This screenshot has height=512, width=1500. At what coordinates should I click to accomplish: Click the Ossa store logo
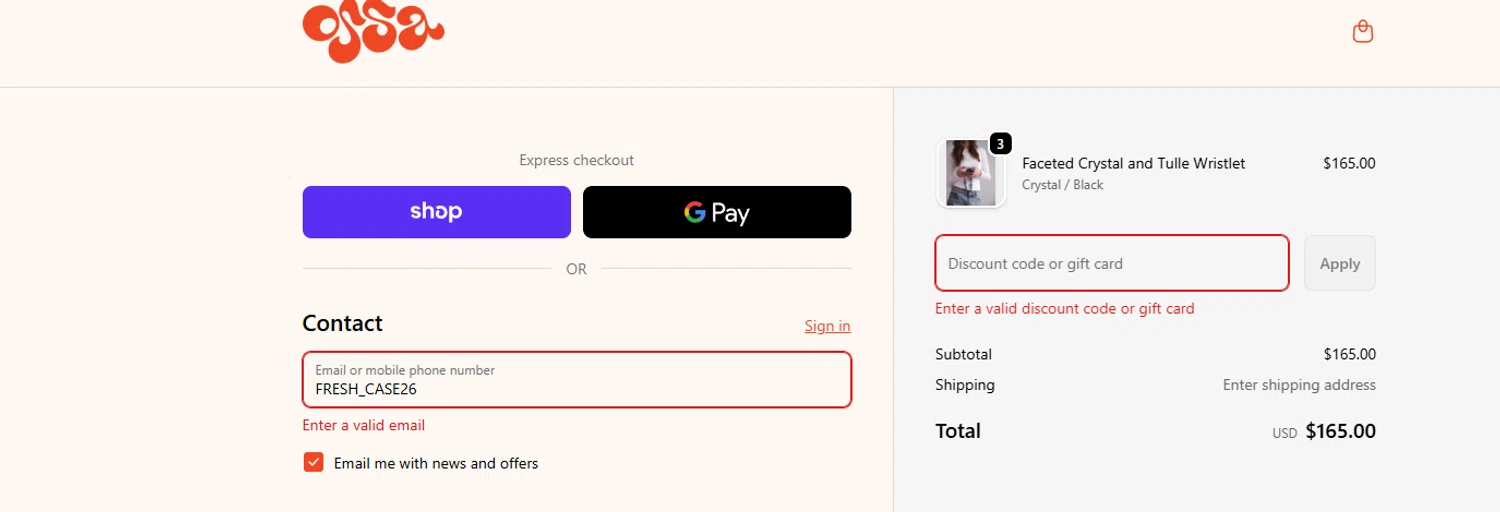point(373,32)
